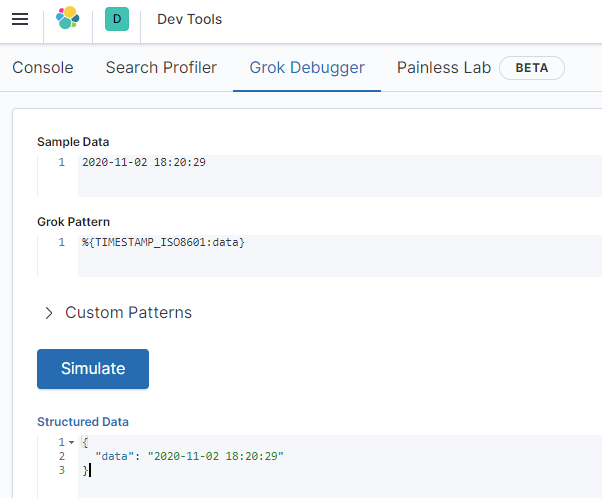
Task: Click the Grok Pattern line number 1
Action: [61, 242]
